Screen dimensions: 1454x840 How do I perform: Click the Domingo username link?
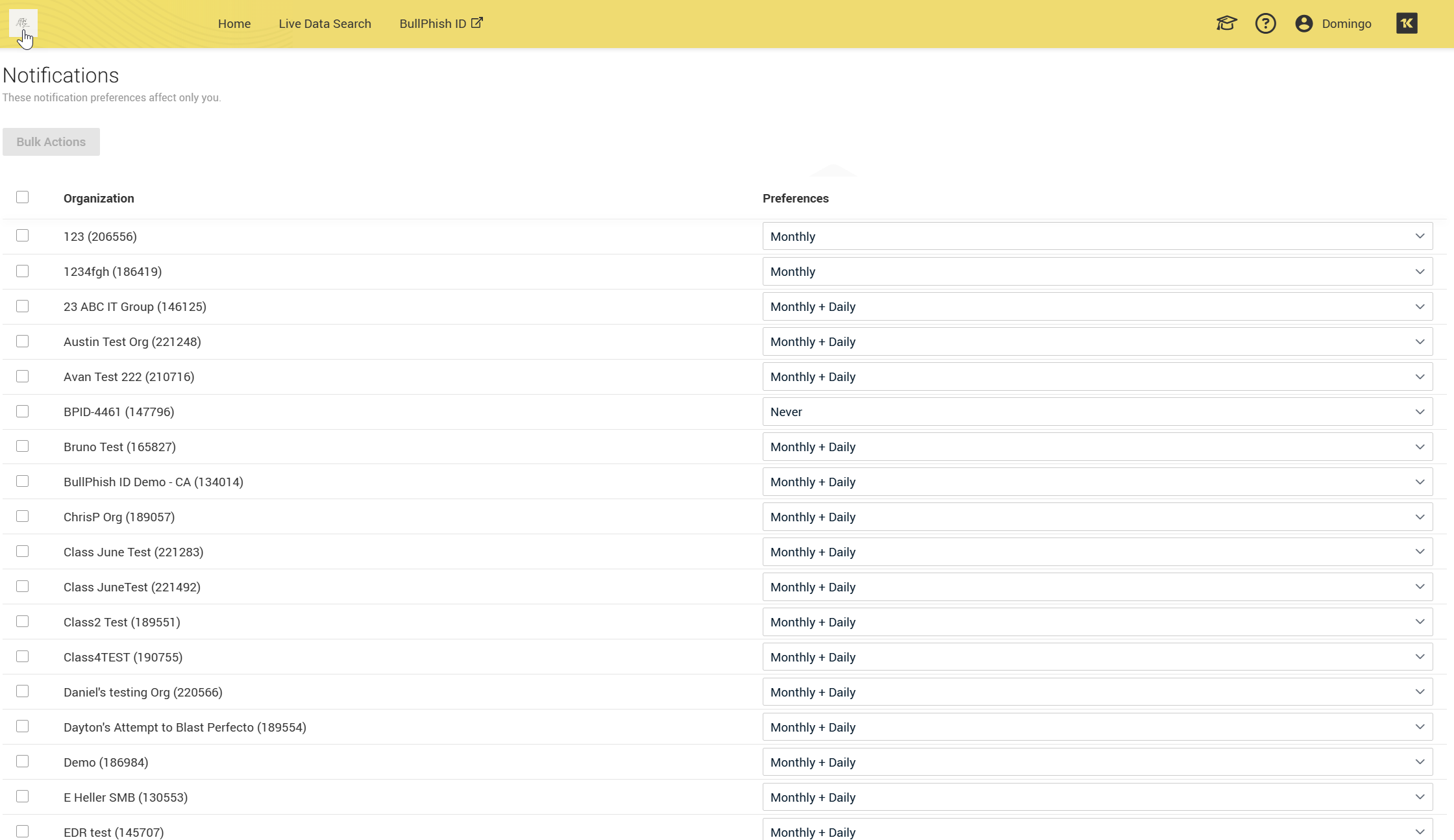click(1346, 23)
